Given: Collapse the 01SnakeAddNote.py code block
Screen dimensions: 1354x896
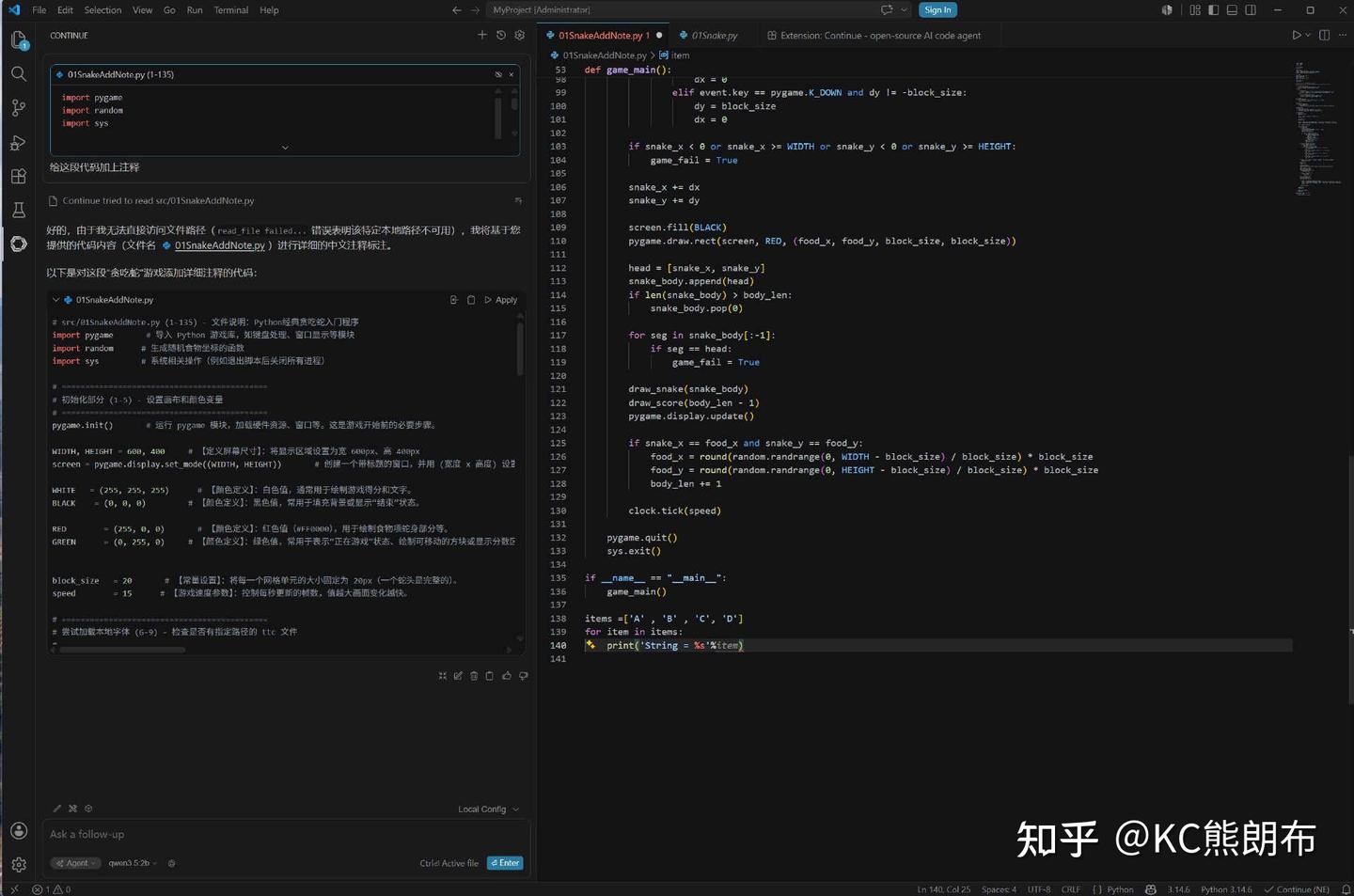Looking at the screenshot, I should point(55,300).
